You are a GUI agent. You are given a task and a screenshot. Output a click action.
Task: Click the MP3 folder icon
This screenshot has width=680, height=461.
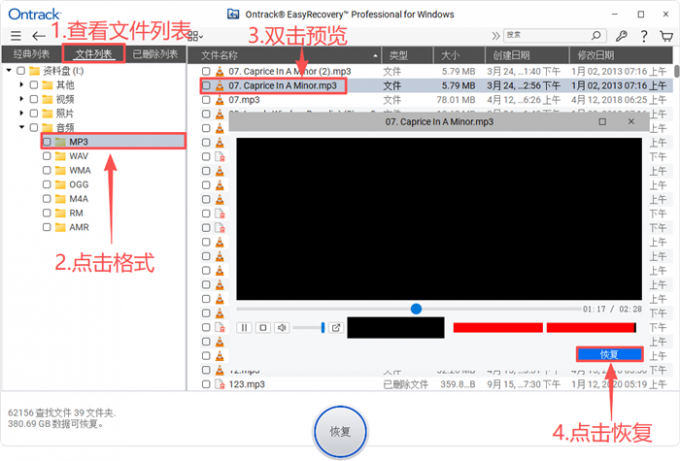[x=60, y=142]
